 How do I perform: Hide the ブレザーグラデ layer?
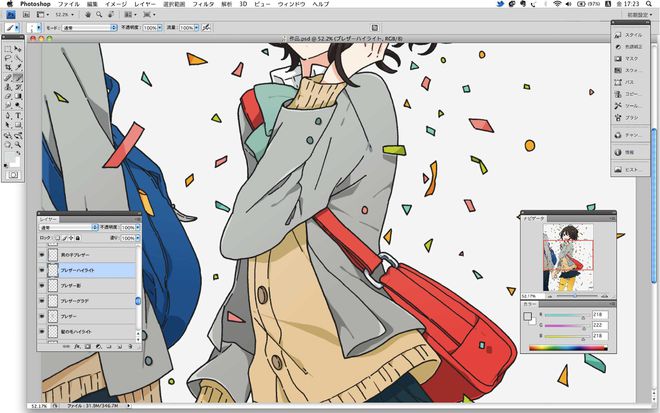pyautogui.click(x=42, y=301)
